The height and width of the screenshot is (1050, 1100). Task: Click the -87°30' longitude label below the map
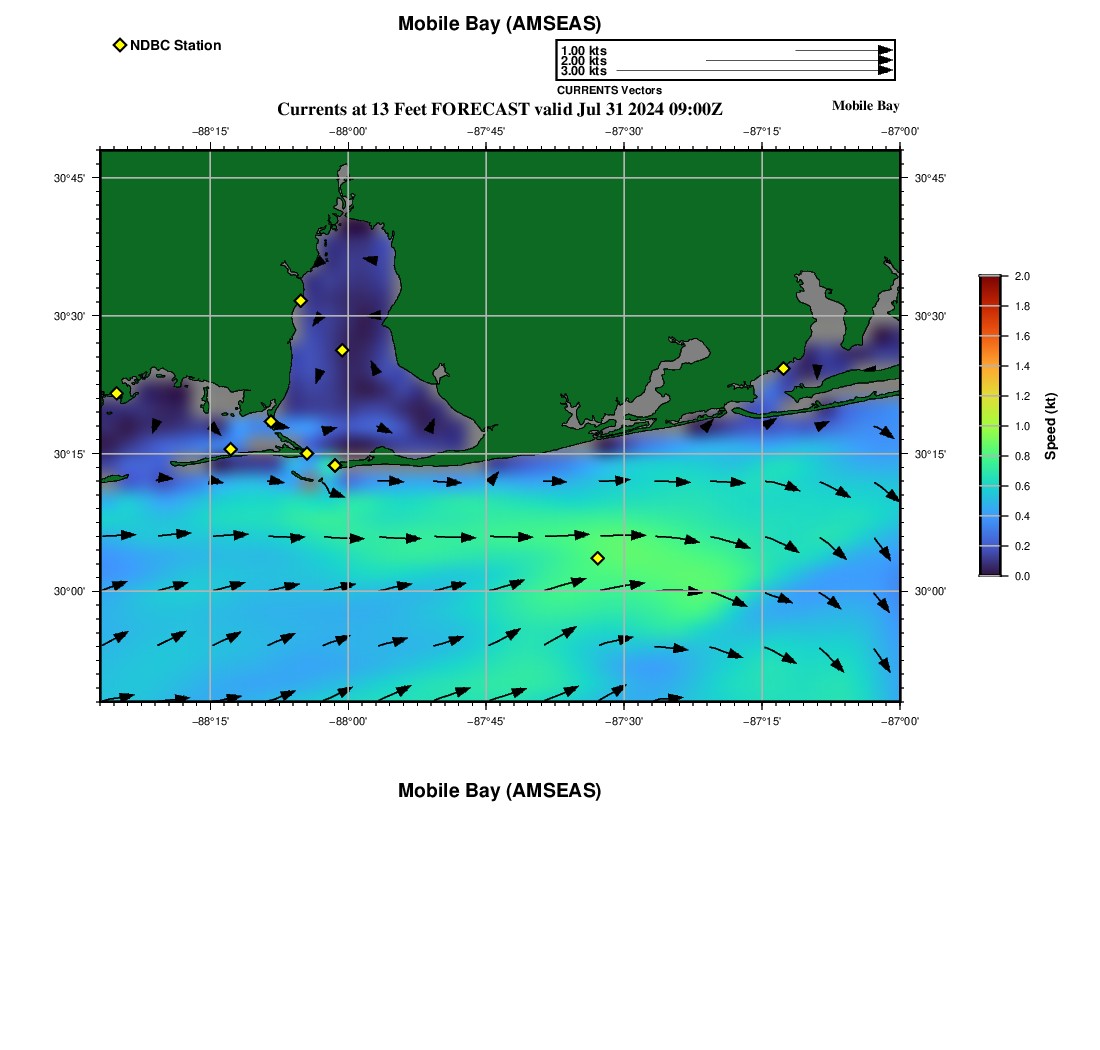[x=624, y=720]
